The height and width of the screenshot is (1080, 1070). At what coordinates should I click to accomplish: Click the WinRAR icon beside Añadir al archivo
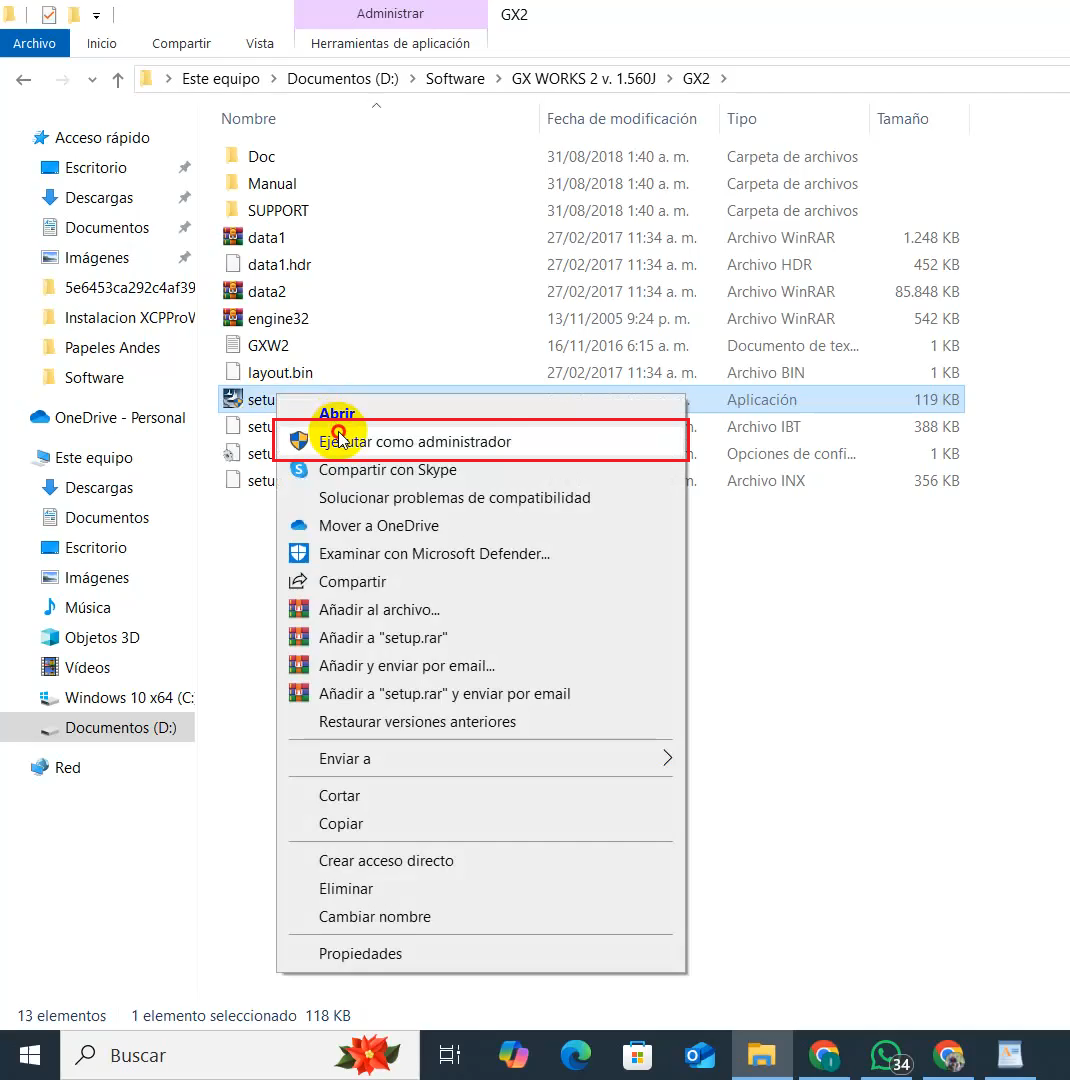point(299,610)
